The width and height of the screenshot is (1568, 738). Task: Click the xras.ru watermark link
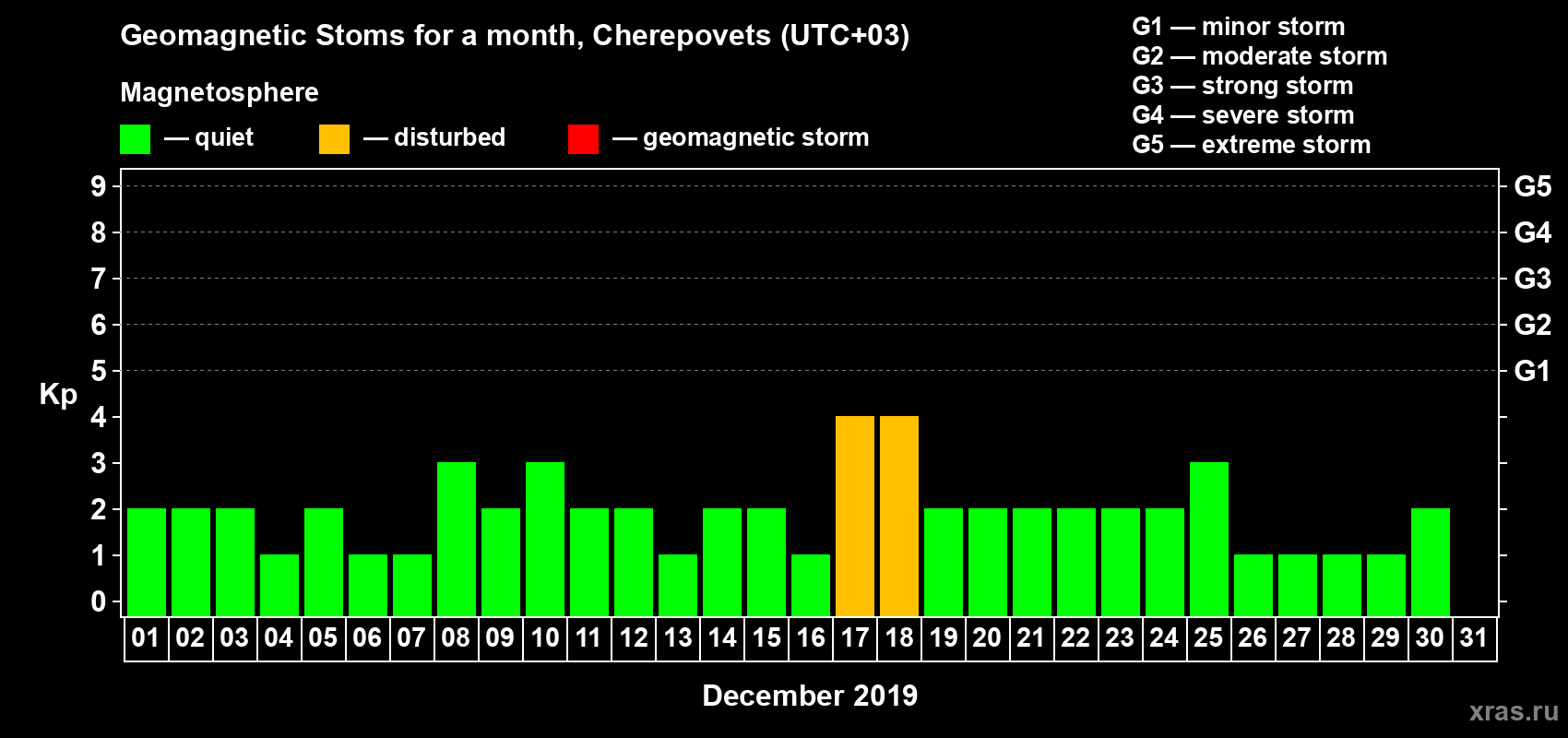tap(1514, 711)
